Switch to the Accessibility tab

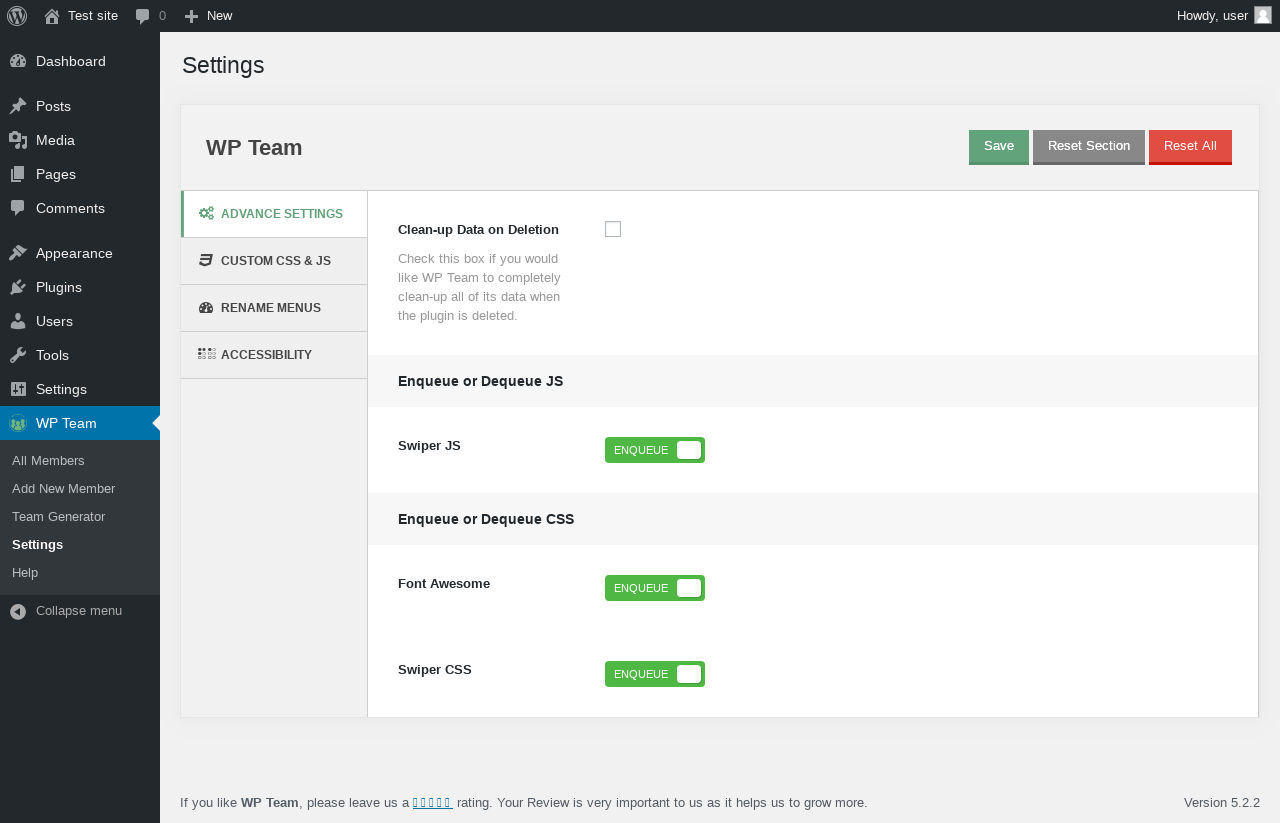pos(274,355)
